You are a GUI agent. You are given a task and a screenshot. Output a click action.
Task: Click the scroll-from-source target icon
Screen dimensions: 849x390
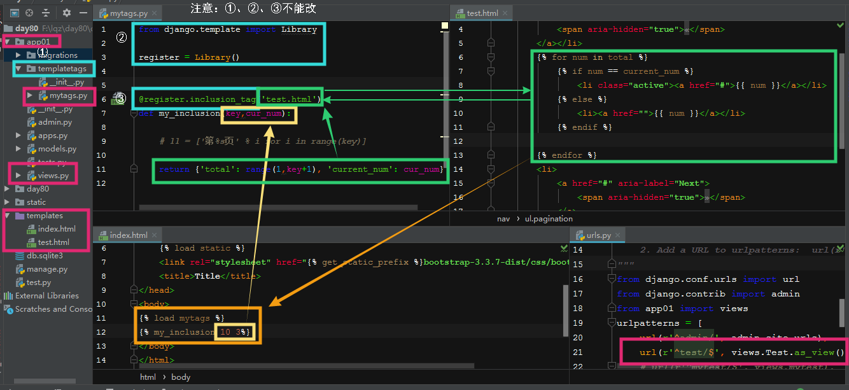[x=30, y=12]
